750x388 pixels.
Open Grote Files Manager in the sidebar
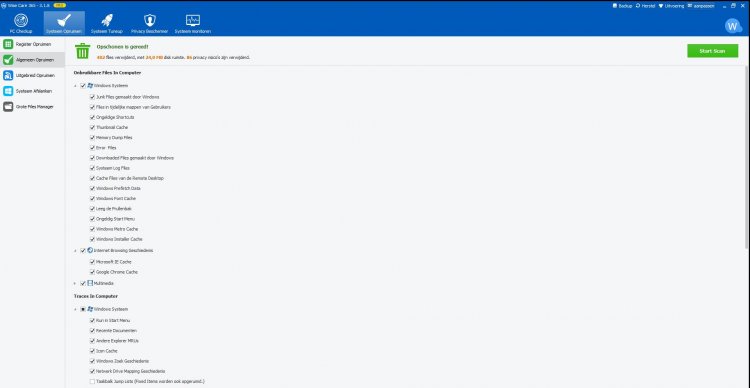click(x=33, y=107)
